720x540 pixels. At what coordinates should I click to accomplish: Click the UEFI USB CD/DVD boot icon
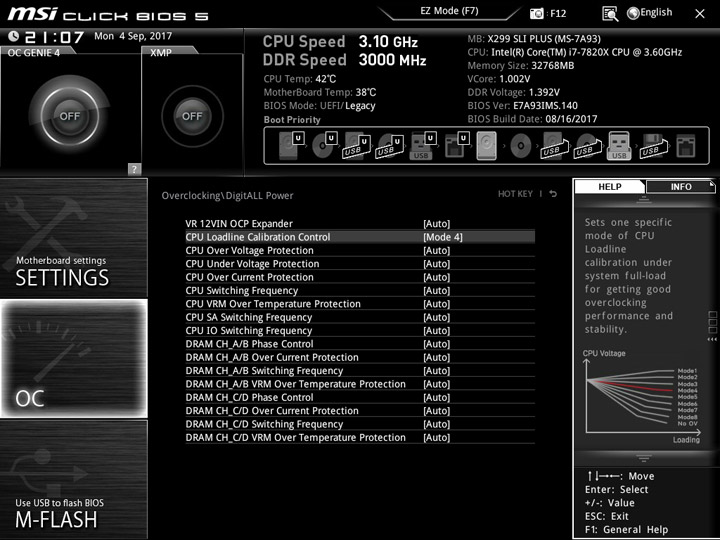pyautogui.click(x=390, y=146)
